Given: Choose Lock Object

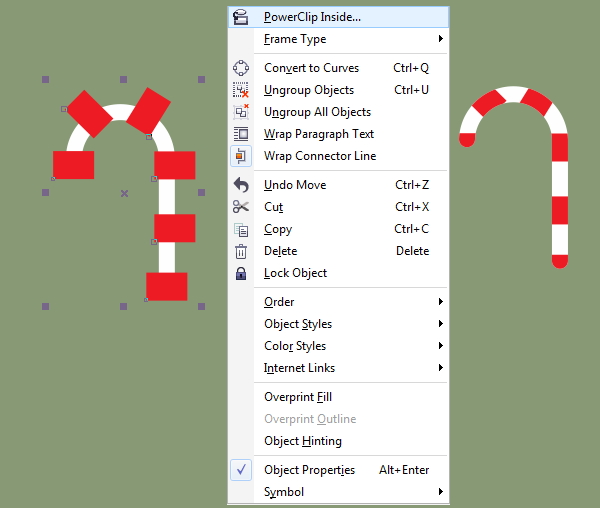Looking at the screenshot, I should [338, 273].
